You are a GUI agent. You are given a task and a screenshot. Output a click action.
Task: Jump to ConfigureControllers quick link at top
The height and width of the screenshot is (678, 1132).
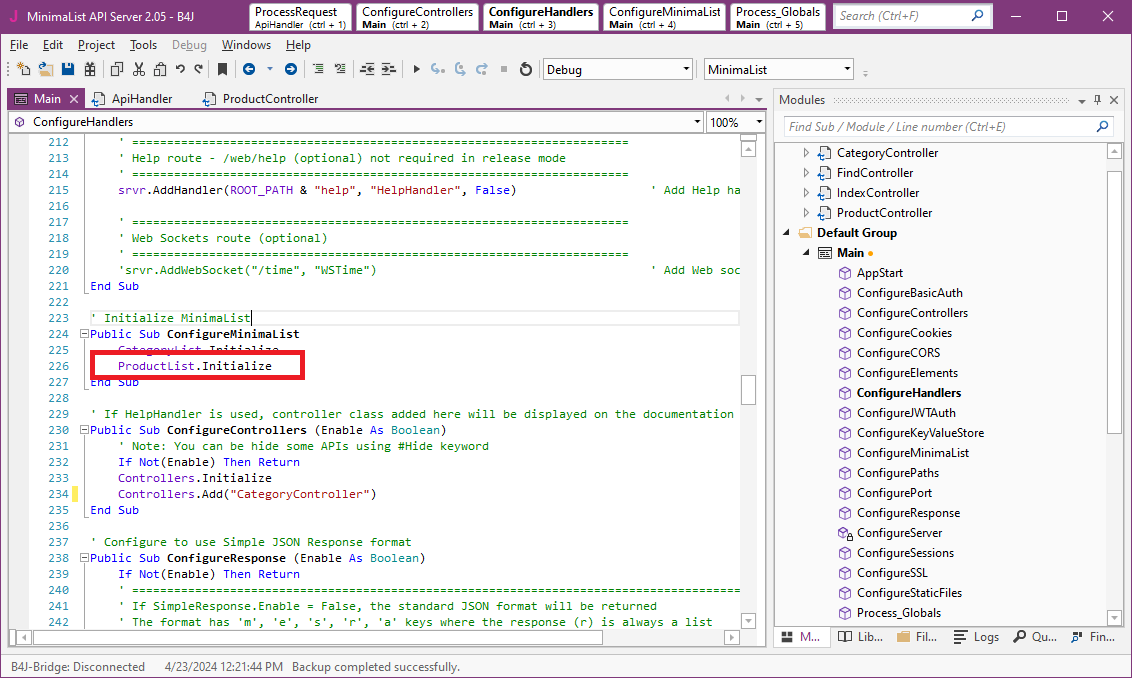click(417, 17)
